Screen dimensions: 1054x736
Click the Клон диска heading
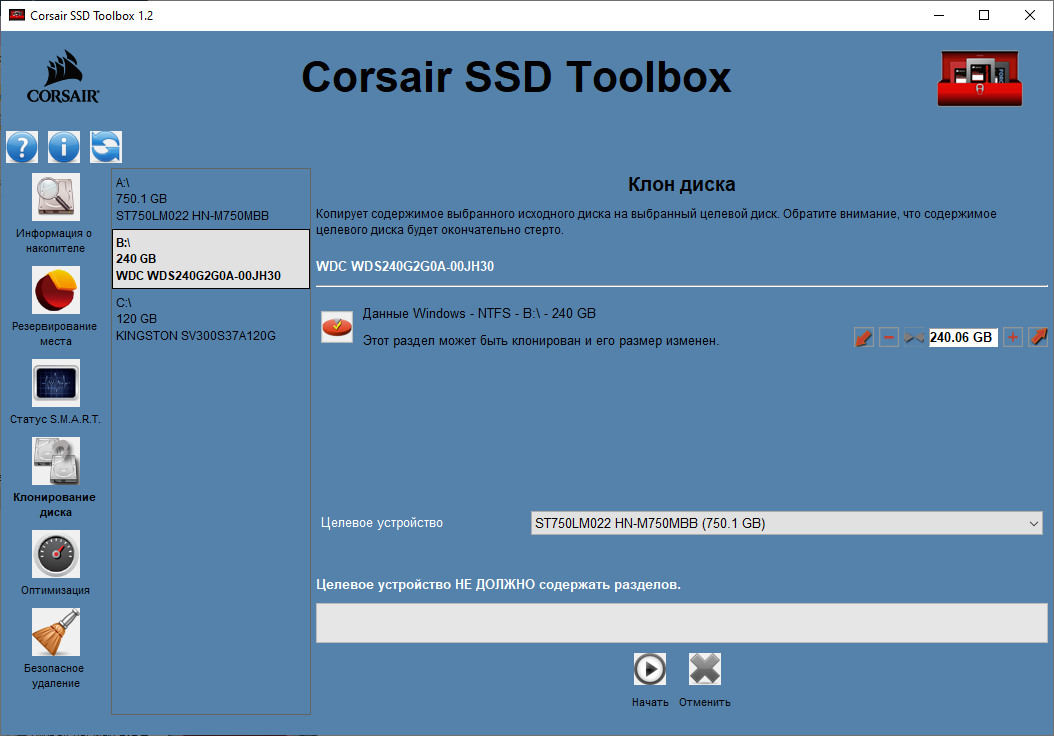[x=682, y=184]
